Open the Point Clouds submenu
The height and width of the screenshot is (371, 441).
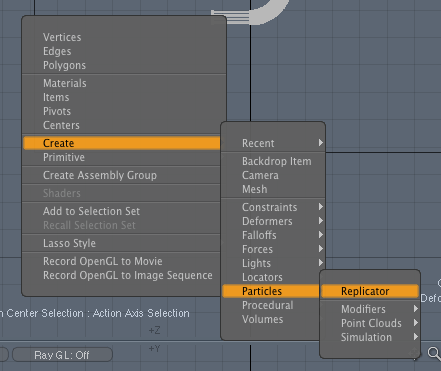tap(370, 323)
